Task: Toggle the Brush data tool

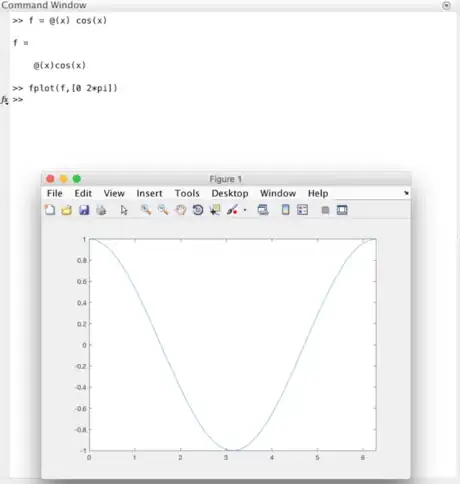Action: click(x=232, y=210)
